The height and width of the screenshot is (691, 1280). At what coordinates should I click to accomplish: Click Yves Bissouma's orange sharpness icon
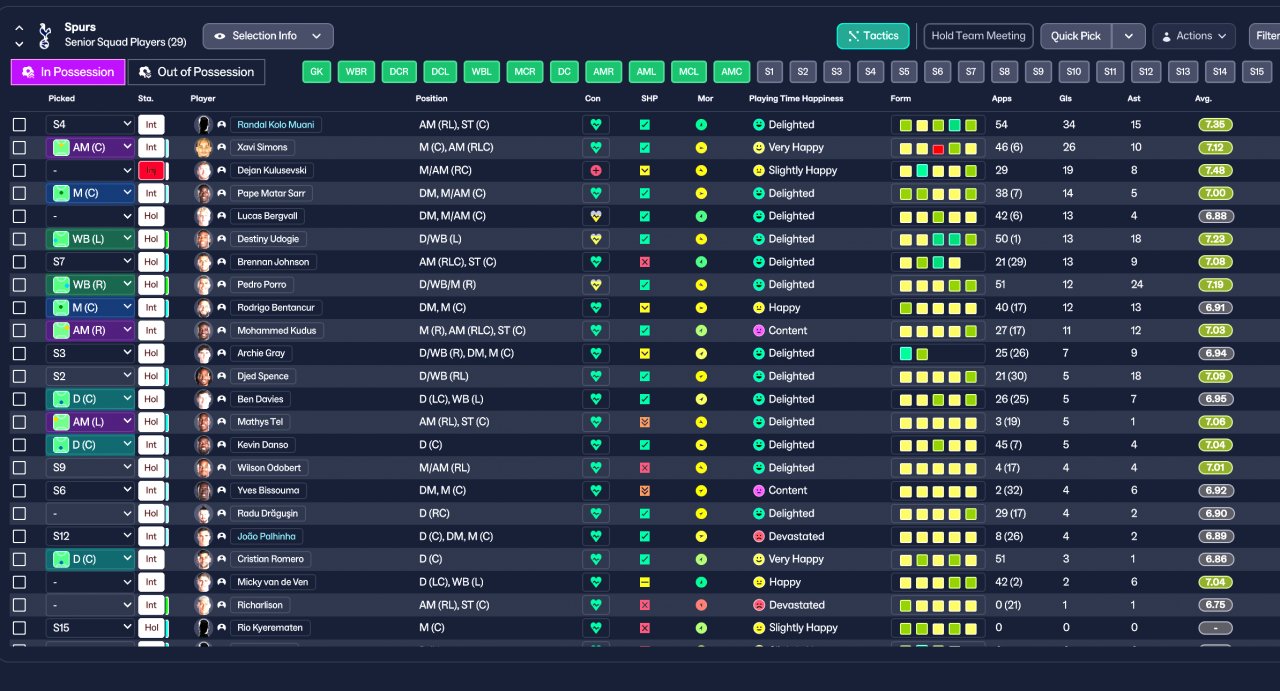coord(645,491)
